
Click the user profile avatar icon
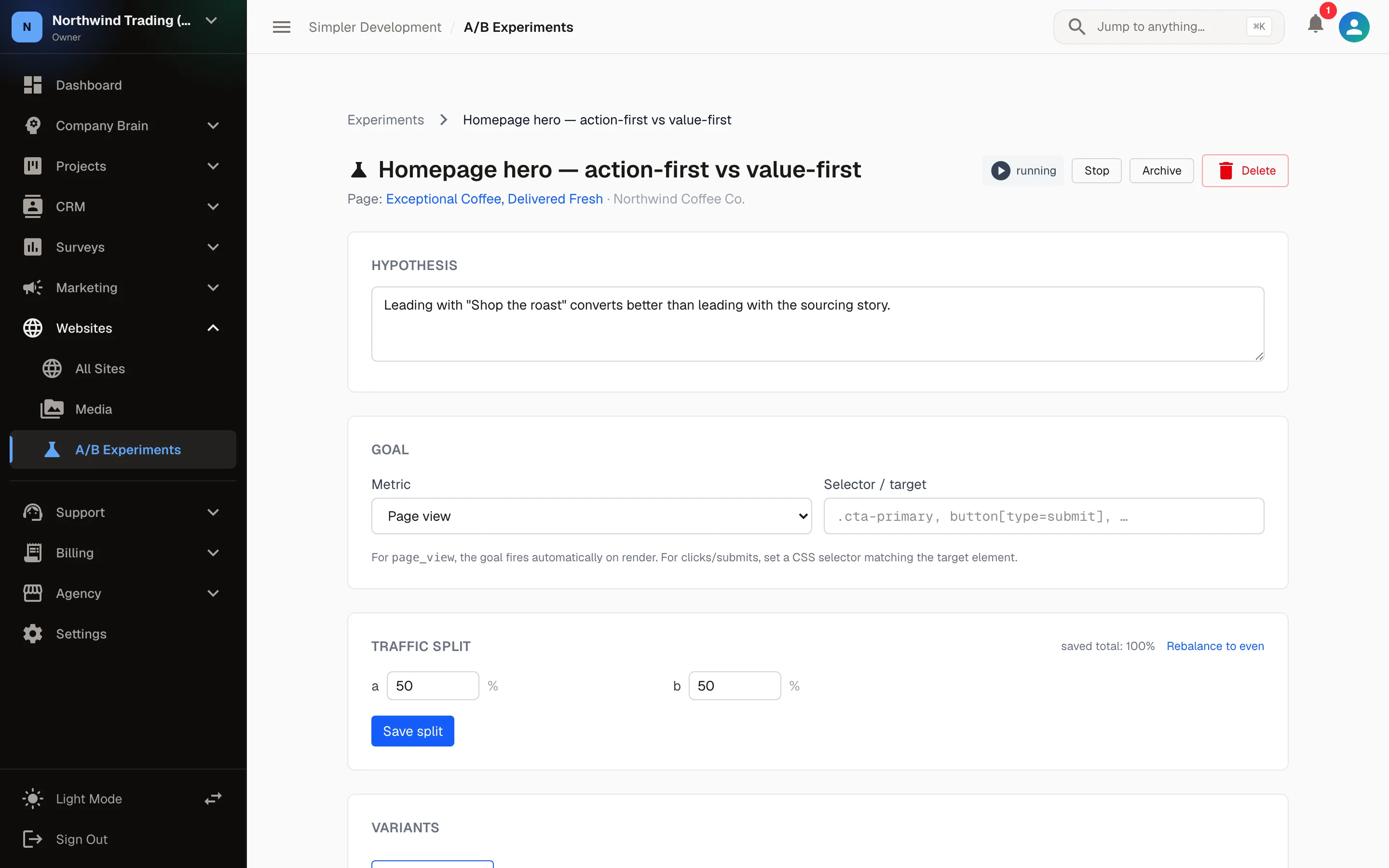(1353, 27)
